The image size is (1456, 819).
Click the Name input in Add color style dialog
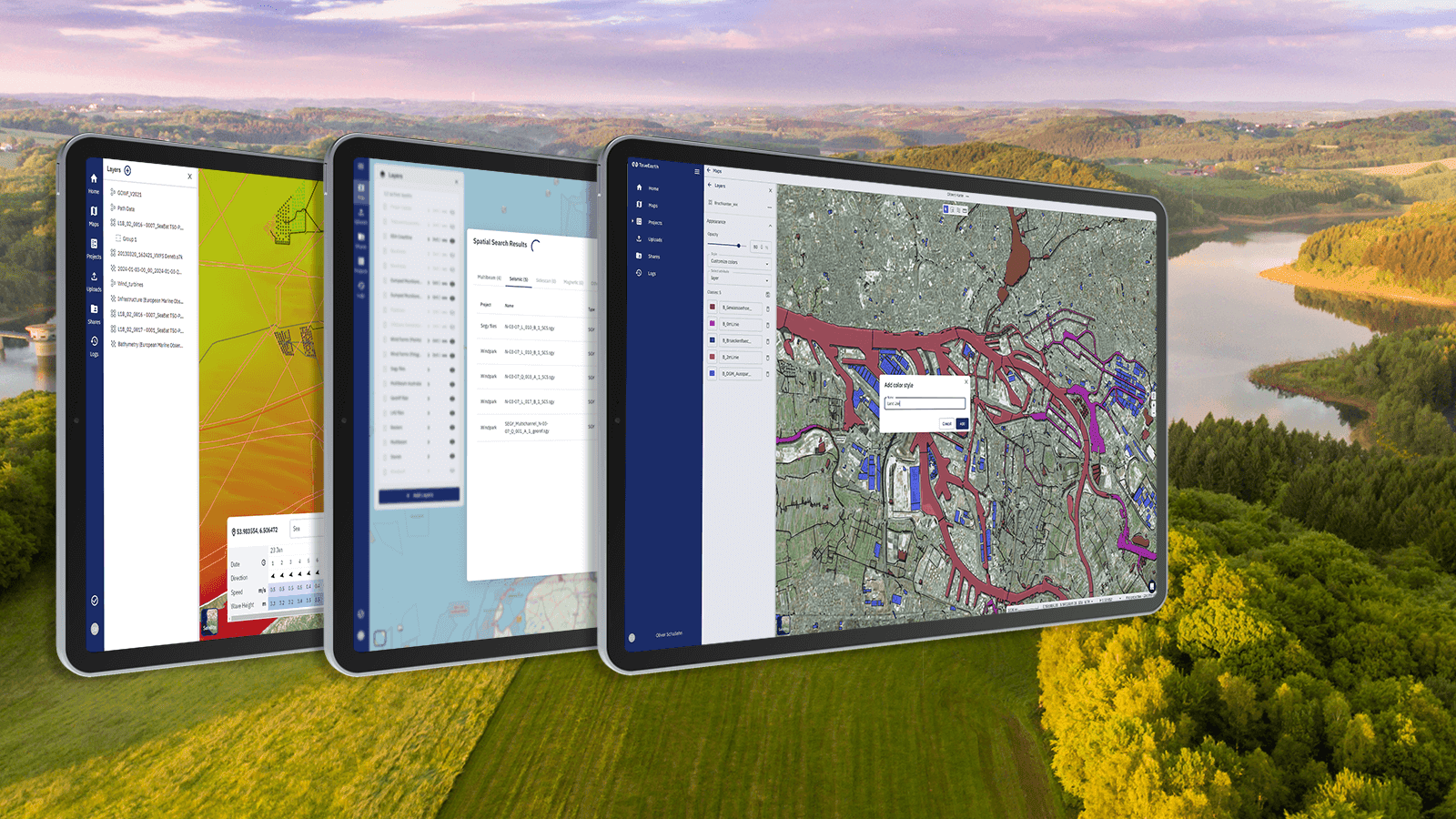[x=925, y=403]
